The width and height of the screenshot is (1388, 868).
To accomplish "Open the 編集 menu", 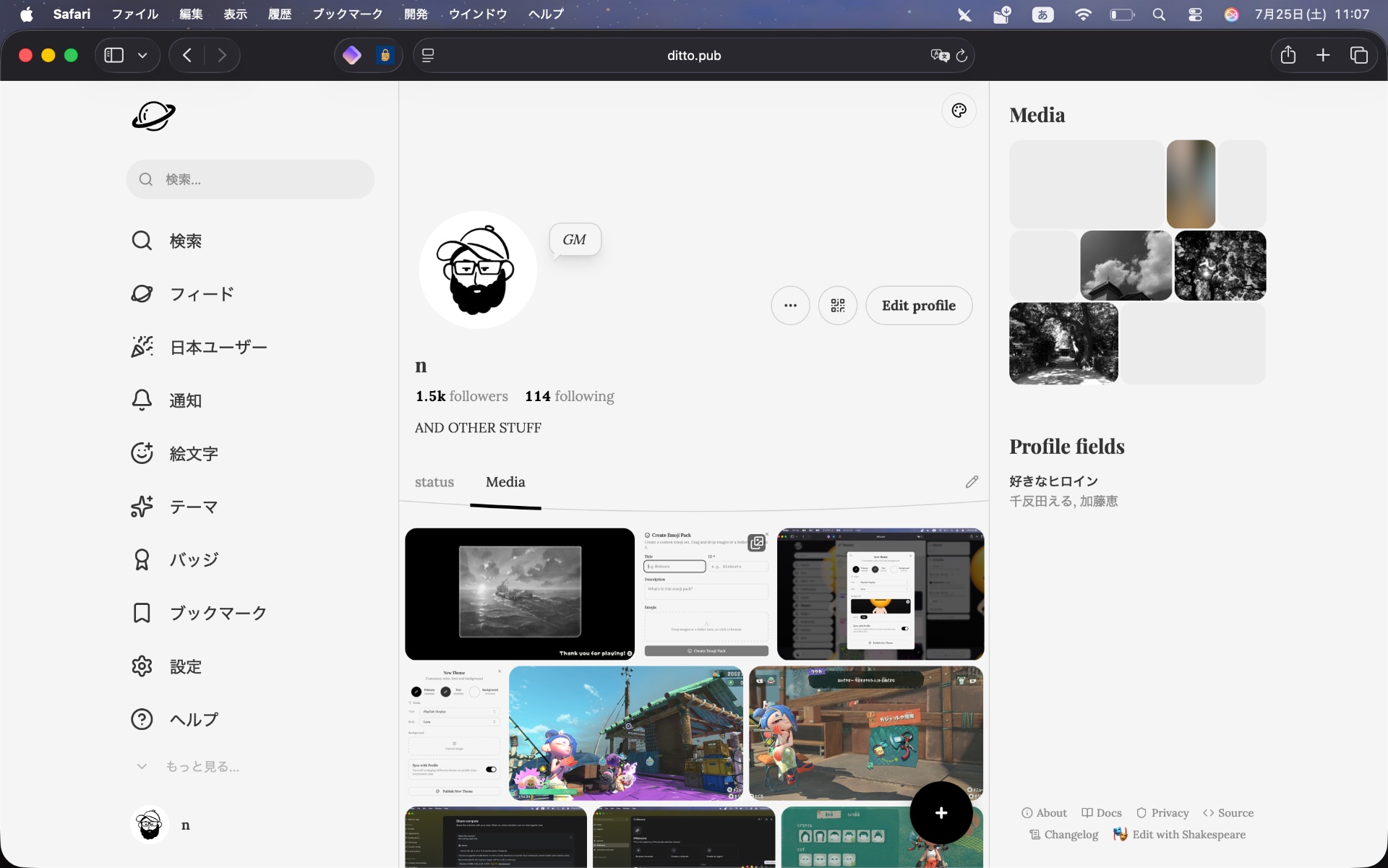I will point(191,14).
